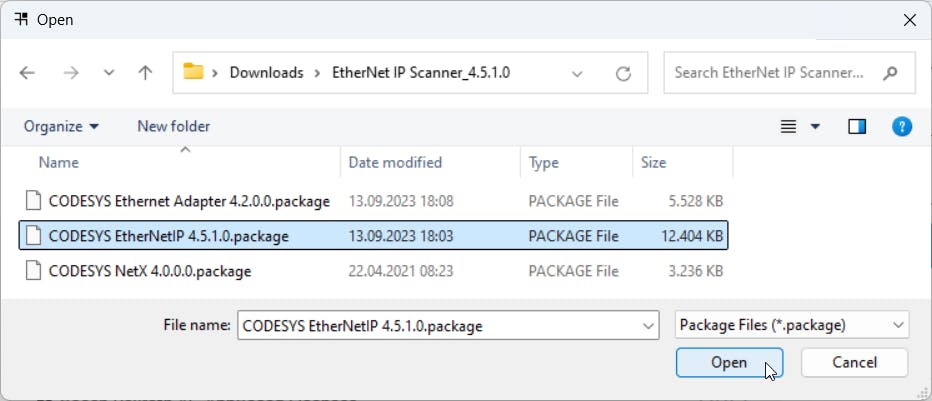This screenshot has height=401, width=932.
Task: Open the Package Files type filter
Action: coord(792,326)
